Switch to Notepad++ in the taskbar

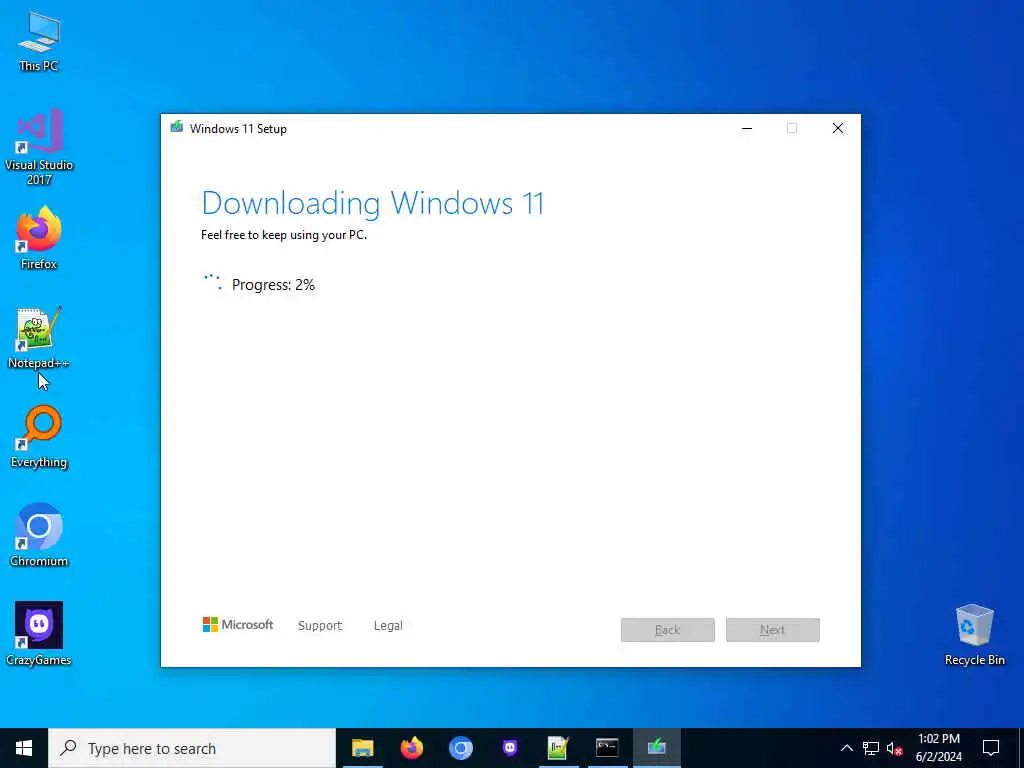[558, 748]
